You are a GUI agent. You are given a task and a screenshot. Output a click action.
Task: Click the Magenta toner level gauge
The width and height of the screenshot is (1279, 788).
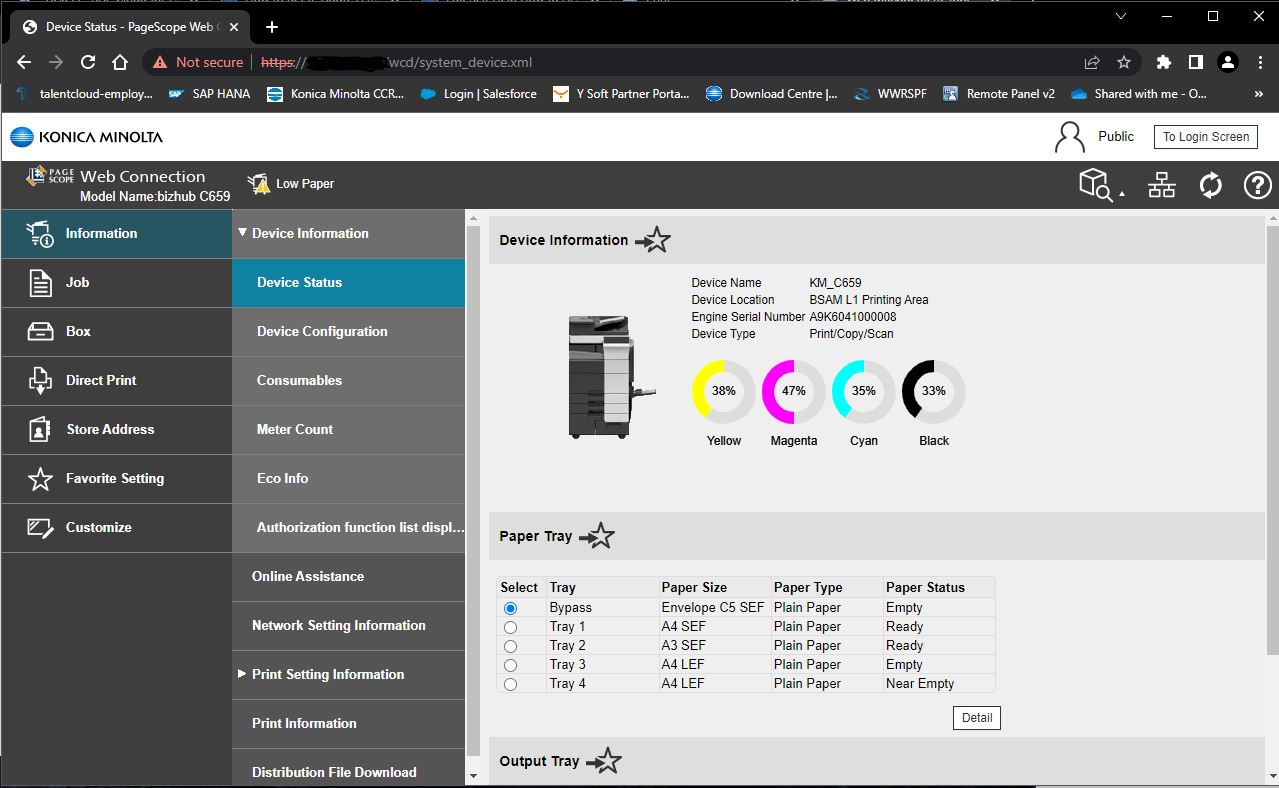793,391
